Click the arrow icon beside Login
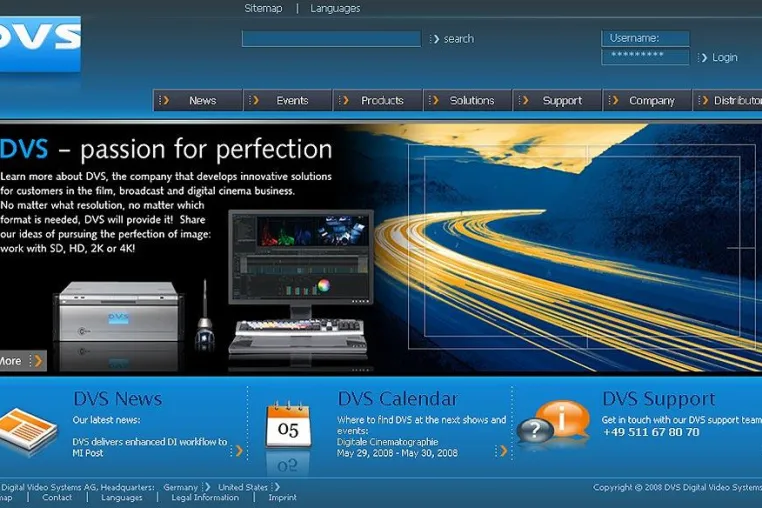762x508 pixels. pos(702,57)
